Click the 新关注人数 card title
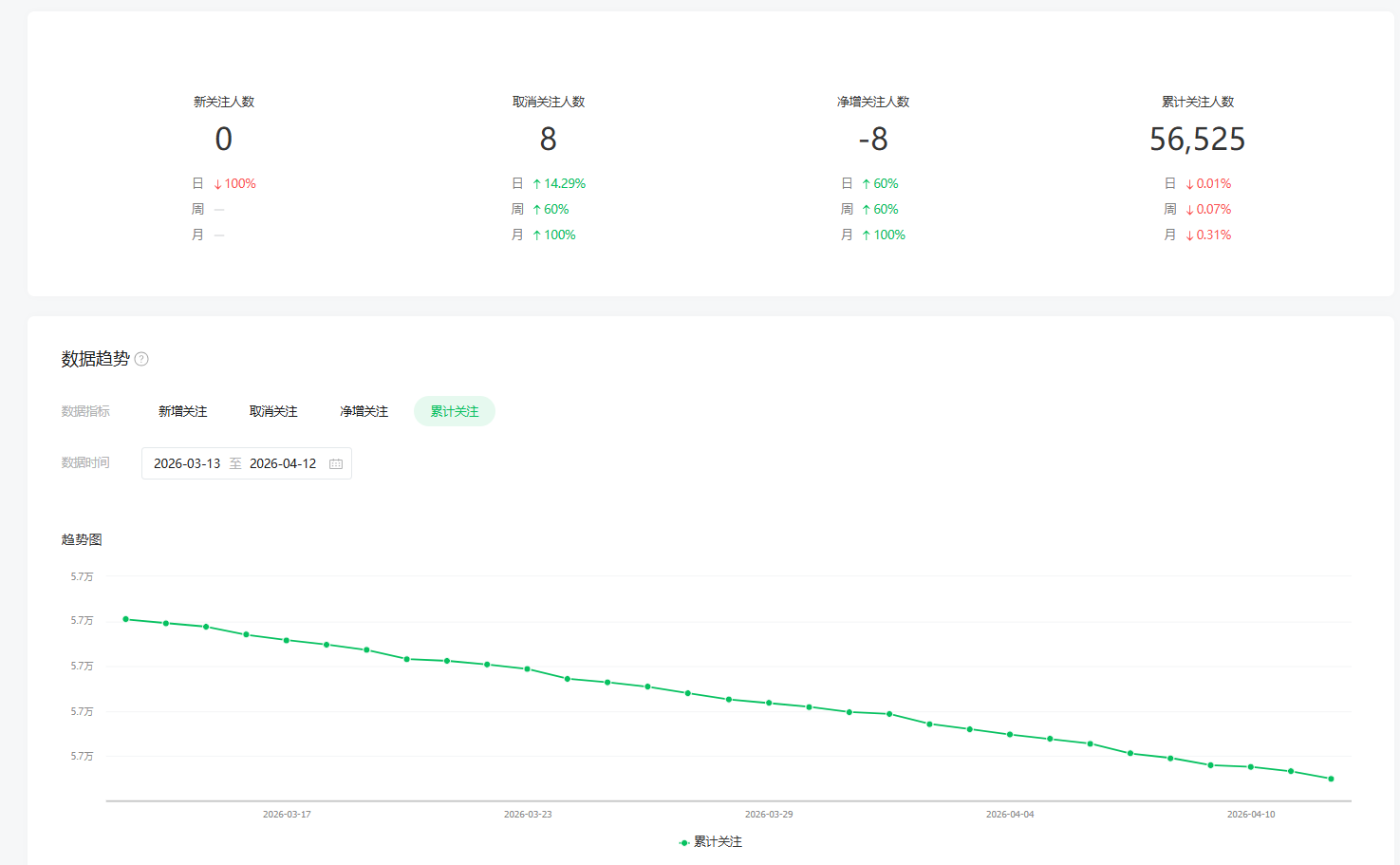1400x865 pixels. click(x=224, y=102)
